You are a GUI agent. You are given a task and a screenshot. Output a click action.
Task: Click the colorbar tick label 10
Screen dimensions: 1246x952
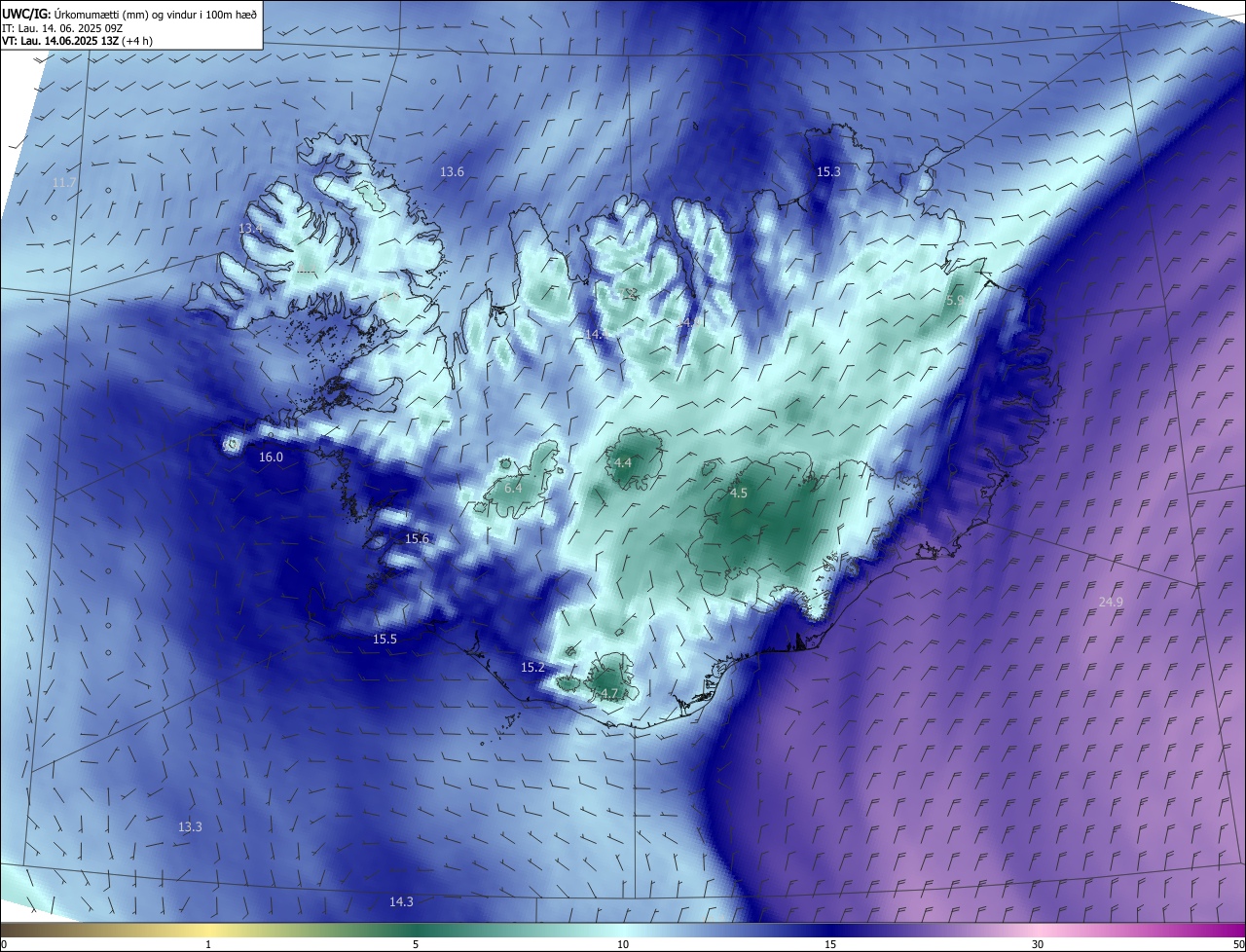[x=623, y=944]
